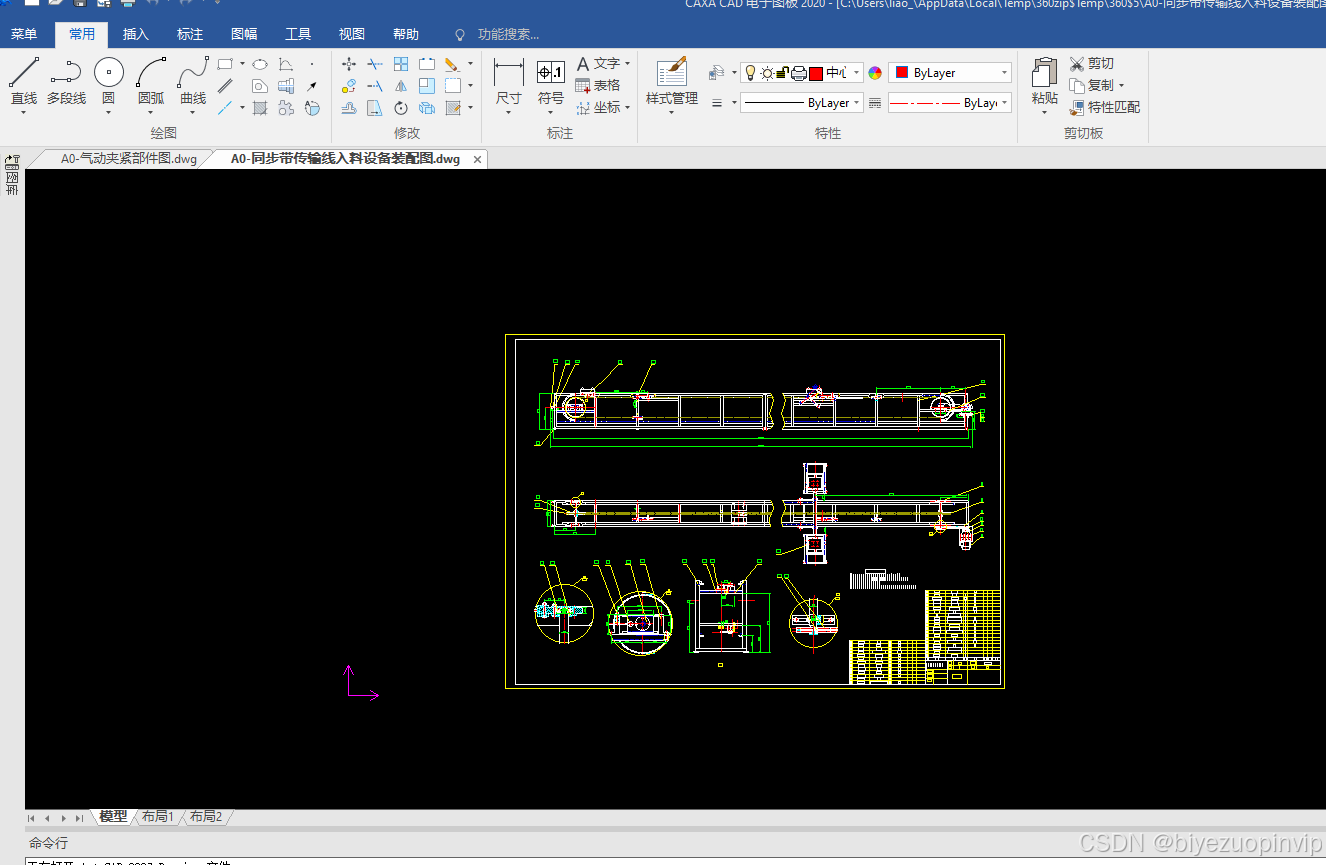1326x865 pixels.
Task: Open the 菜单 menu
Action: (24, 34)
